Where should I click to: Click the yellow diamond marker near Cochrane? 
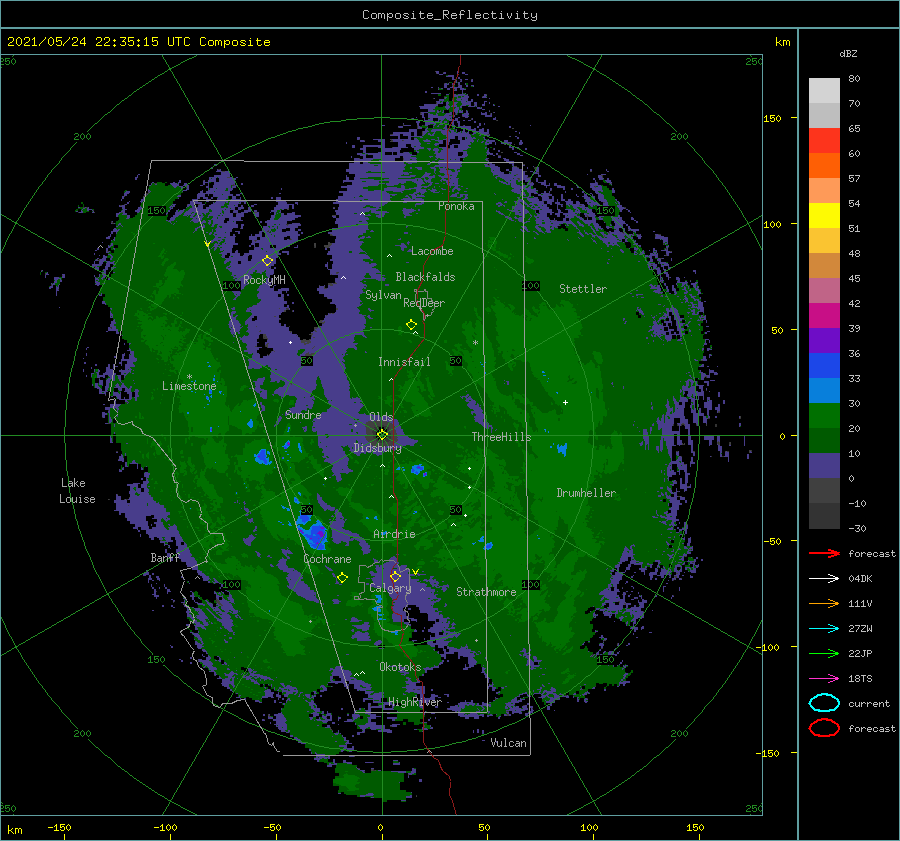(342, 577)
